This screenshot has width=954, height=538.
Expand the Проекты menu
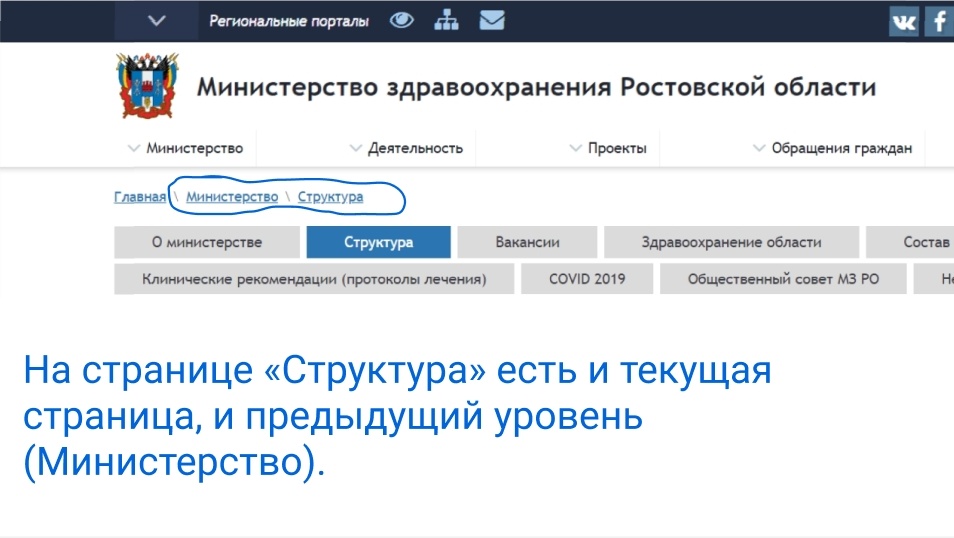[608, 148]
